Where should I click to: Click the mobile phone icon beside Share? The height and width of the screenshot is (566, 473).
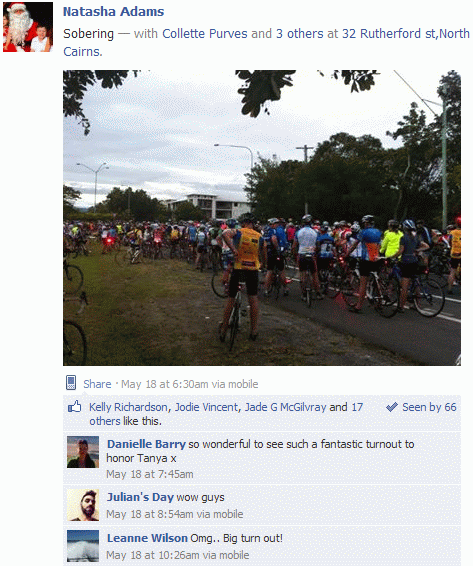click(71, 383)
